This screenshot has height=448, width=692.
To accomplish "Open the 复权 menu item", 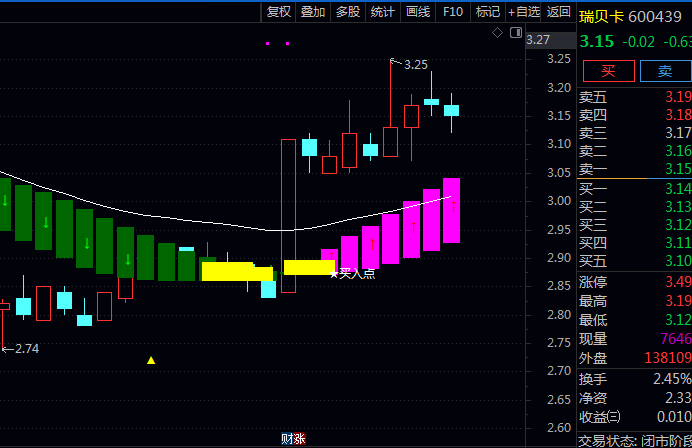I will tap(278, 12).
